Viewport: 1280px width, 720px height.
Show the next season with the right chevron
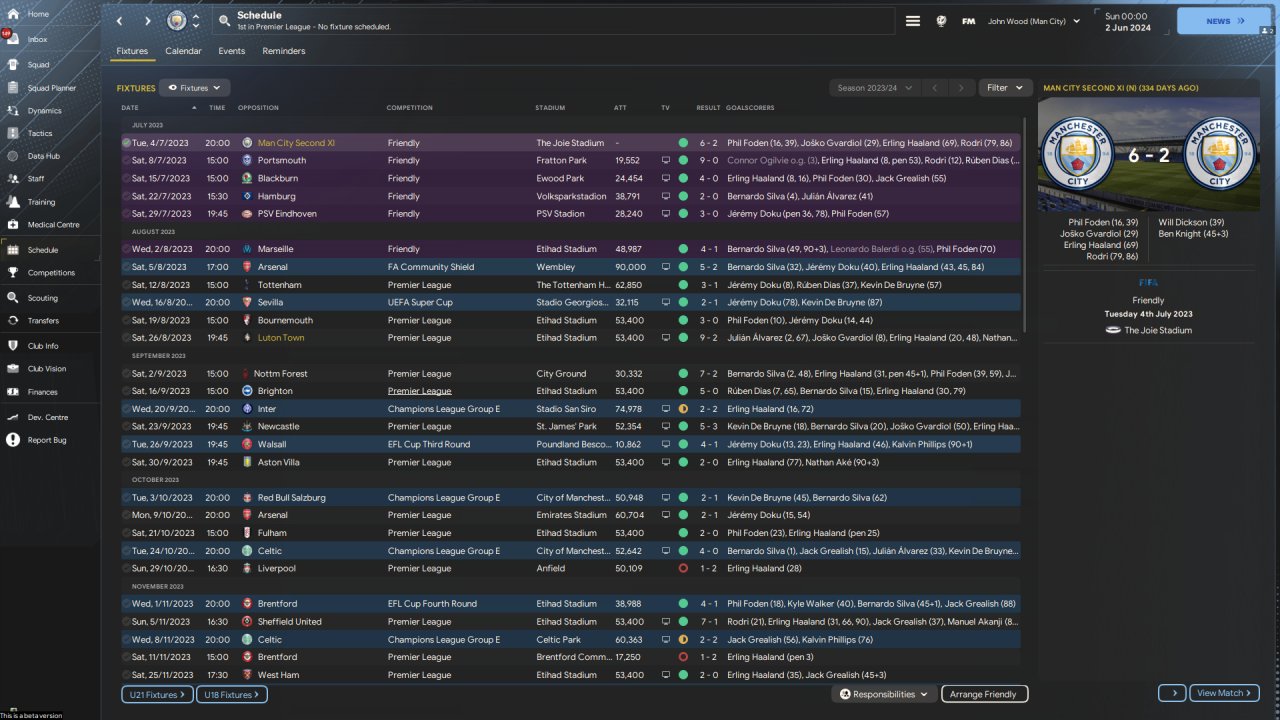[961, 88]
